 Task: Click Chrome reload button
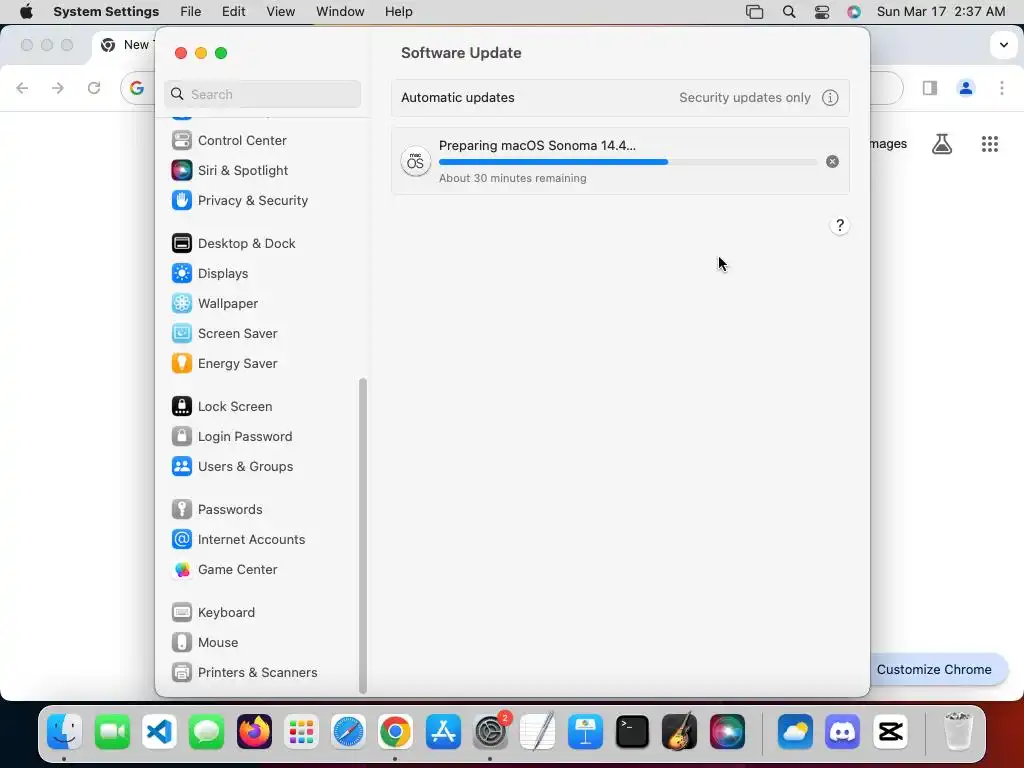click(x=94, y=88)
